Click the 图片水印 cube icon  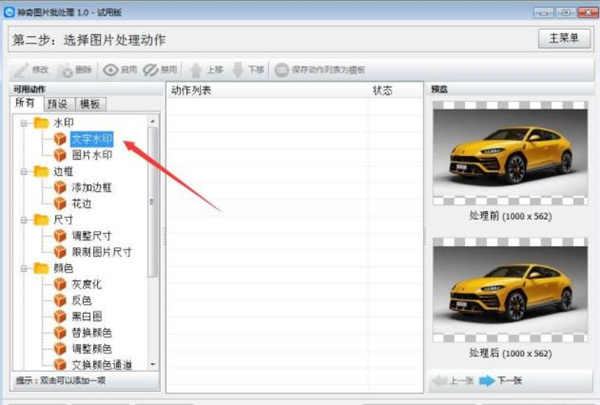coord(60,155)
